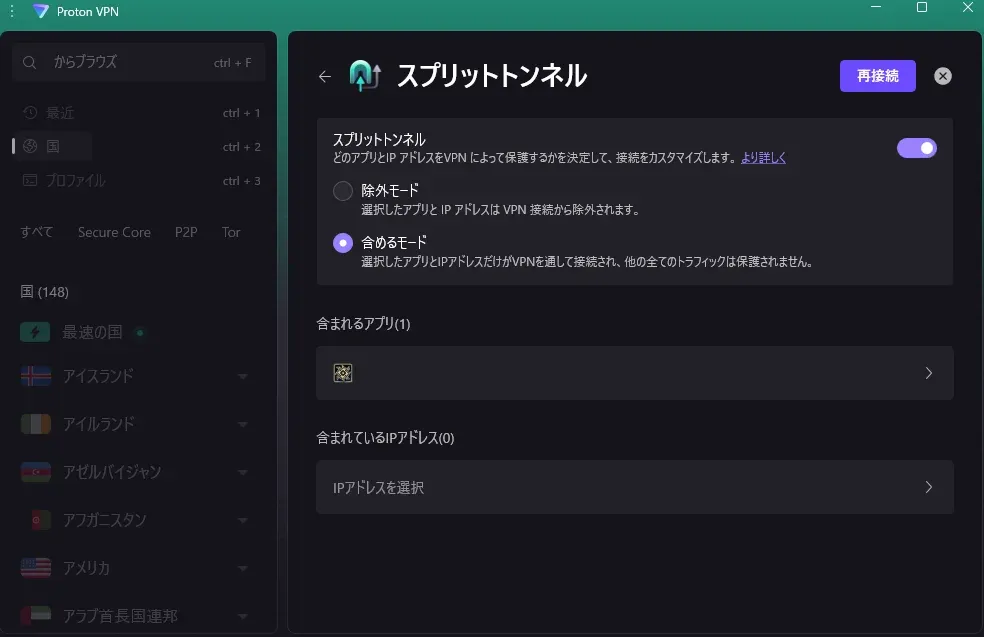Expand the アラブ首長国連邦 server list
This screenshot has height=637, width=984.
[x=243, y=616]
